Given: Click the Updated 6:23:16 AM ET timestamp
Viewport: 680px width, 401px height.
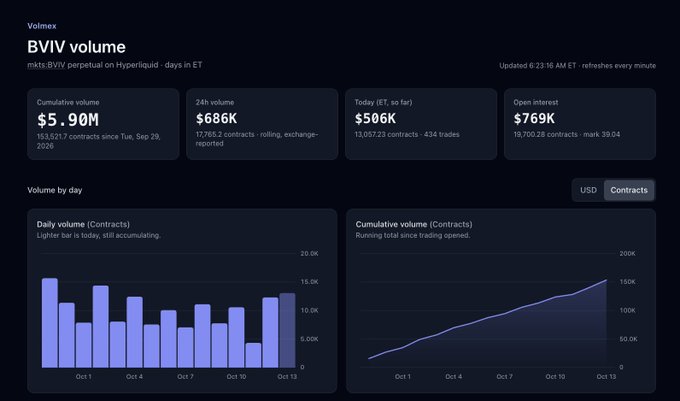Looking at the screenshot, I should [x=538, y=66].
